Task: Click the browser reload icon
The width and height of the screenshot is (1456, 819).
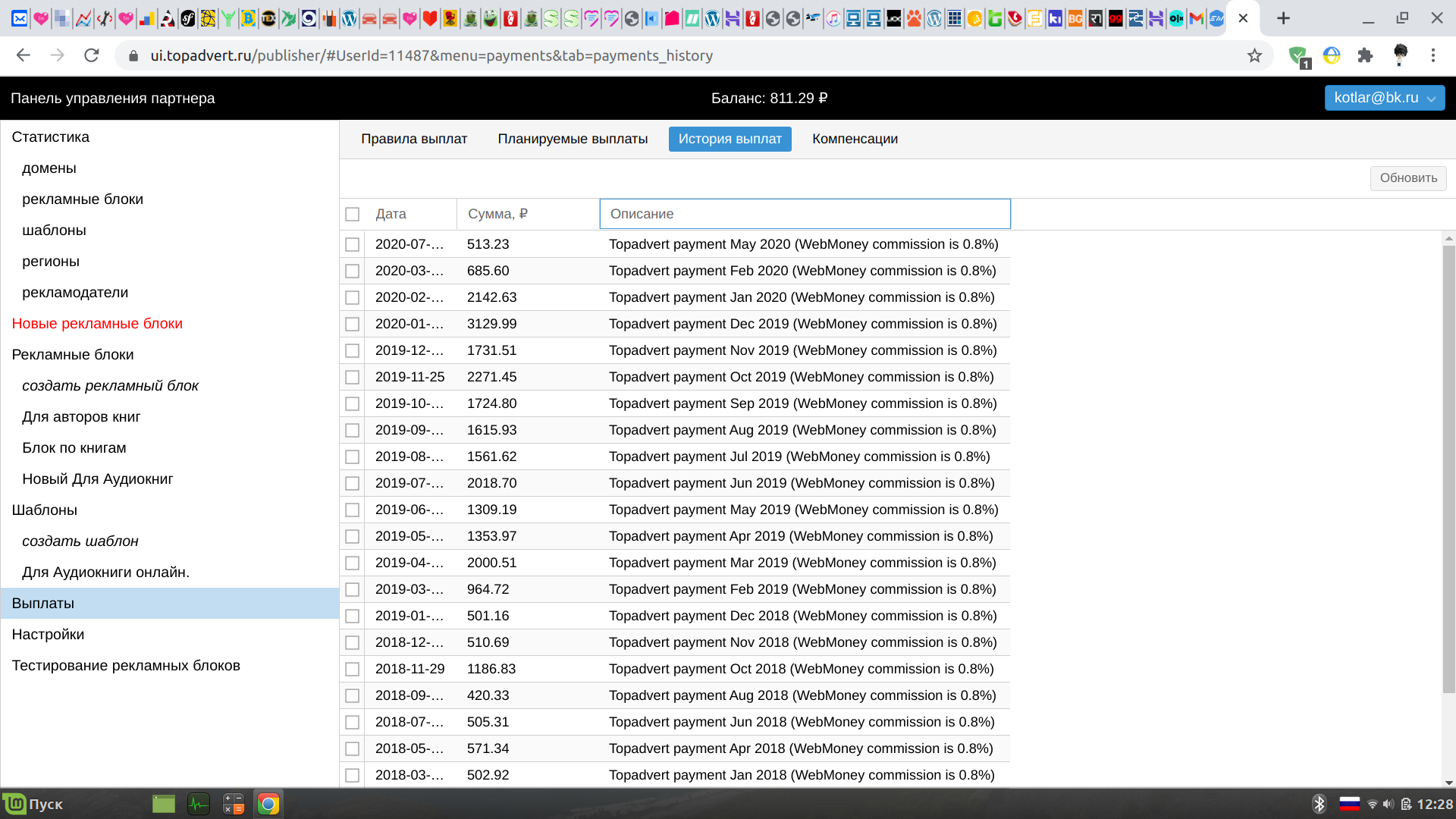Action: pos(92,55)
